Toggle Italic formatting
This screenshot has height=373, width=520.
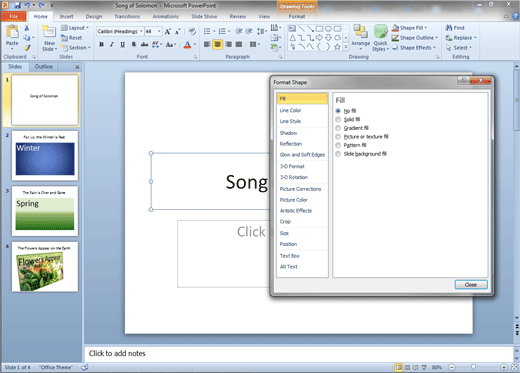click(112, 44)
